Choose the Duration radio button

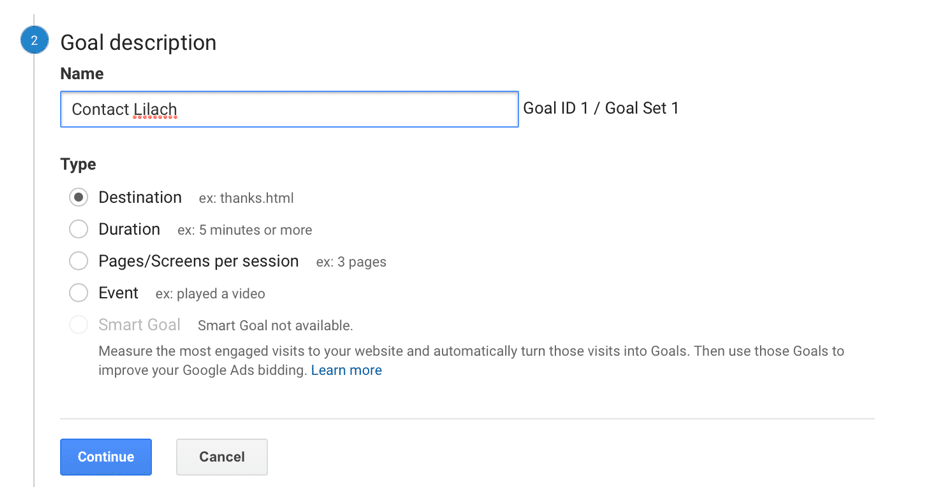point(78,229)
